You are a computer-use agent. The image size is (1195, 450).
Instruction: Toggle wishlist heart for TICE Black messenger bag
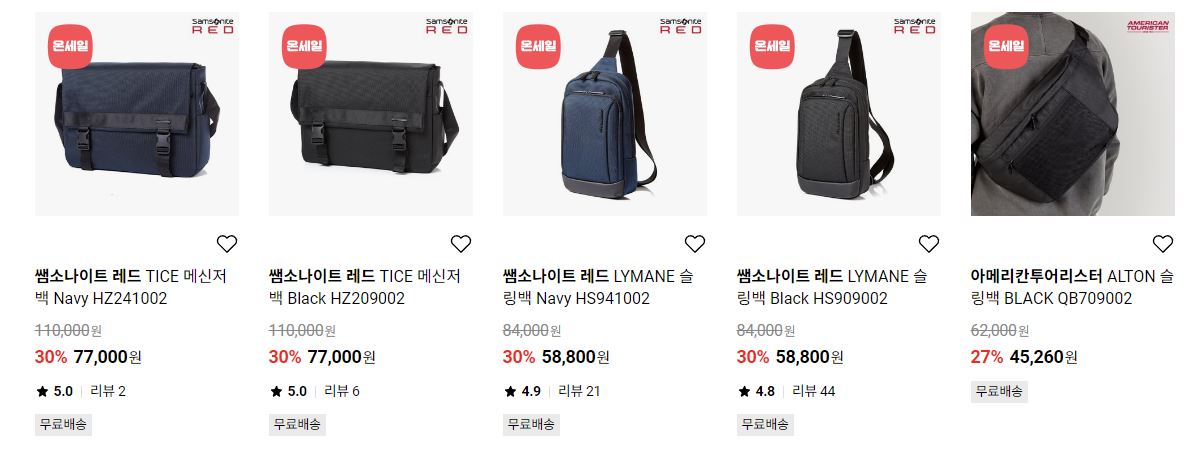click(x=461, y=244)
